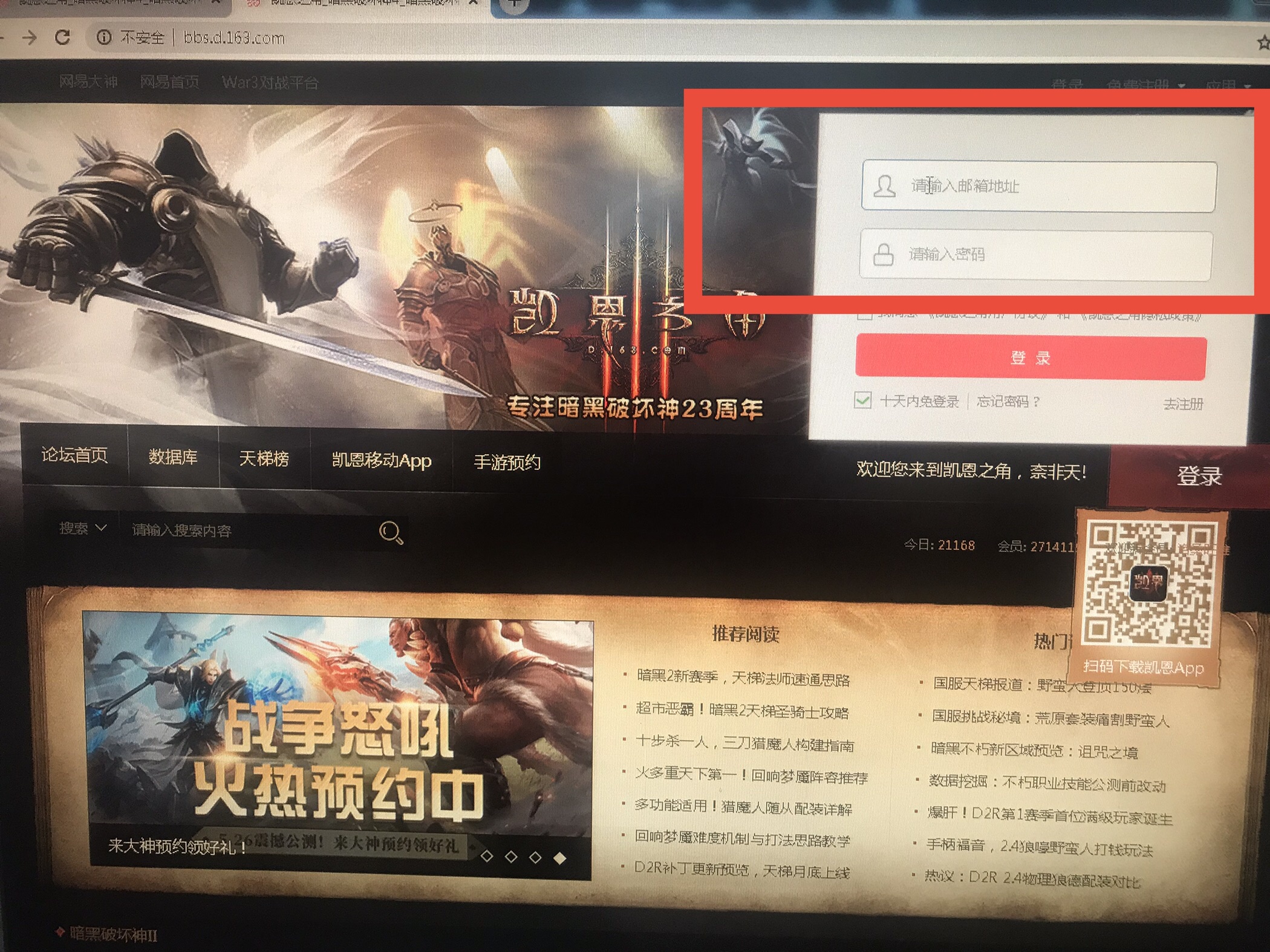Open article 火多重天下第一！回响梦魇阵容推荐
1270x952 pixels.
(x=751, y=776)
